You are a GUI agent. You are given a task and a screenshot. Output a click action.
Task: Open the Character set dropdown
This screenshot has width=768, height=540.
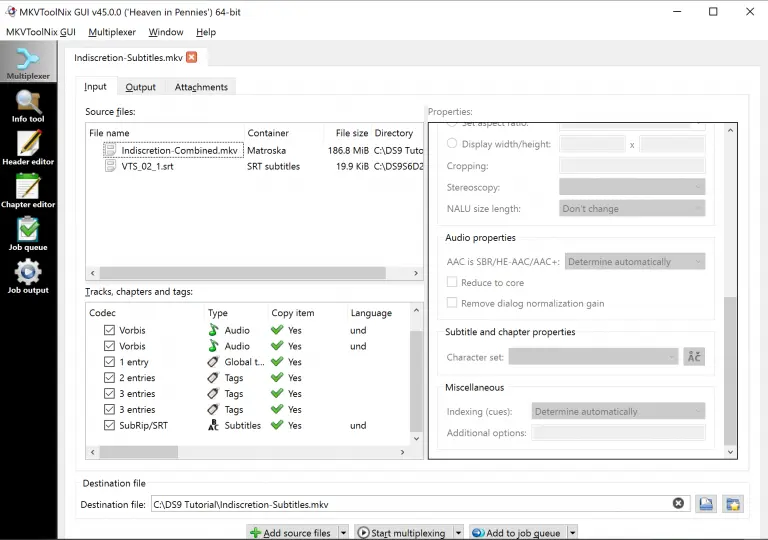coord(593,357)
